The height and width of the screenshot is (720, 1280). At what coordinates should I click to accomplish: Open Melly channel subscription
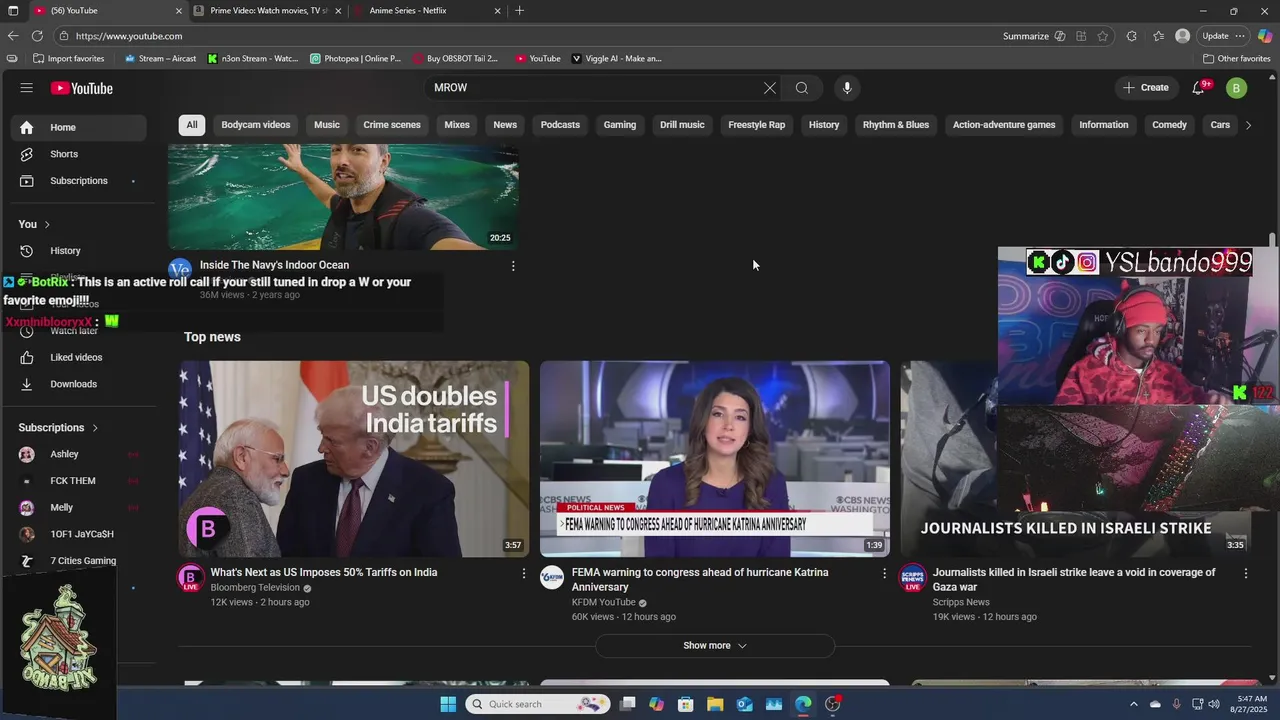coord(79,507)
